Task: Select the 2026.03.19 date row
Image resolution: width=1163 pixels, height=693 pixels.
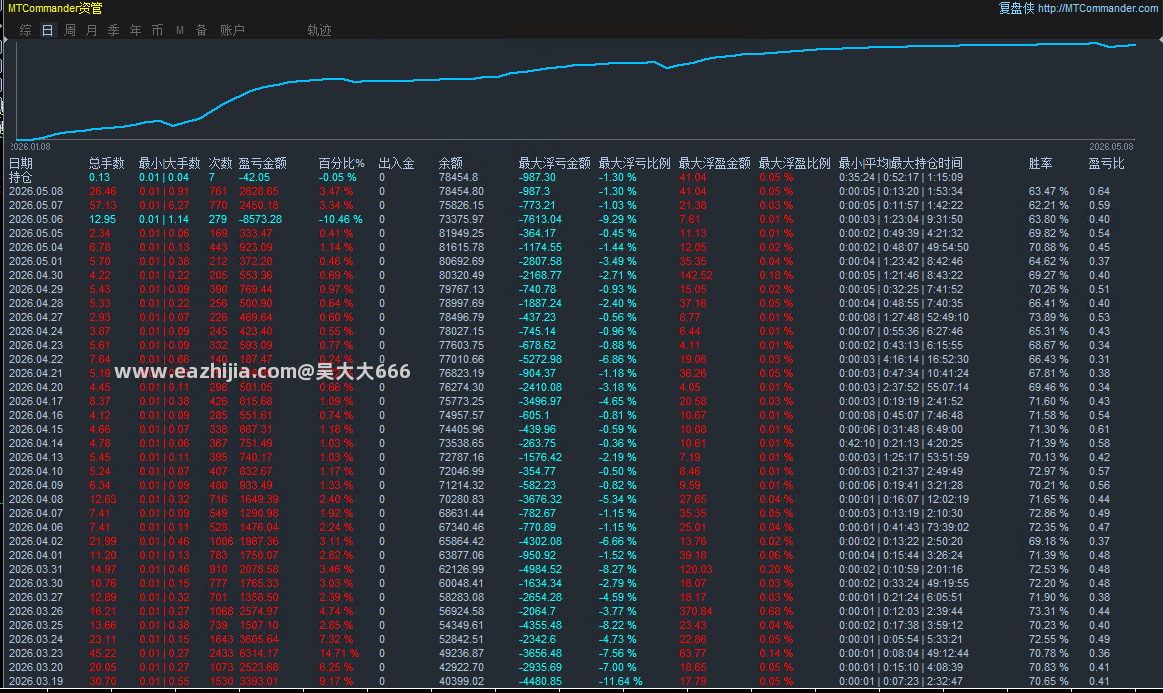Action: (36, 681)
